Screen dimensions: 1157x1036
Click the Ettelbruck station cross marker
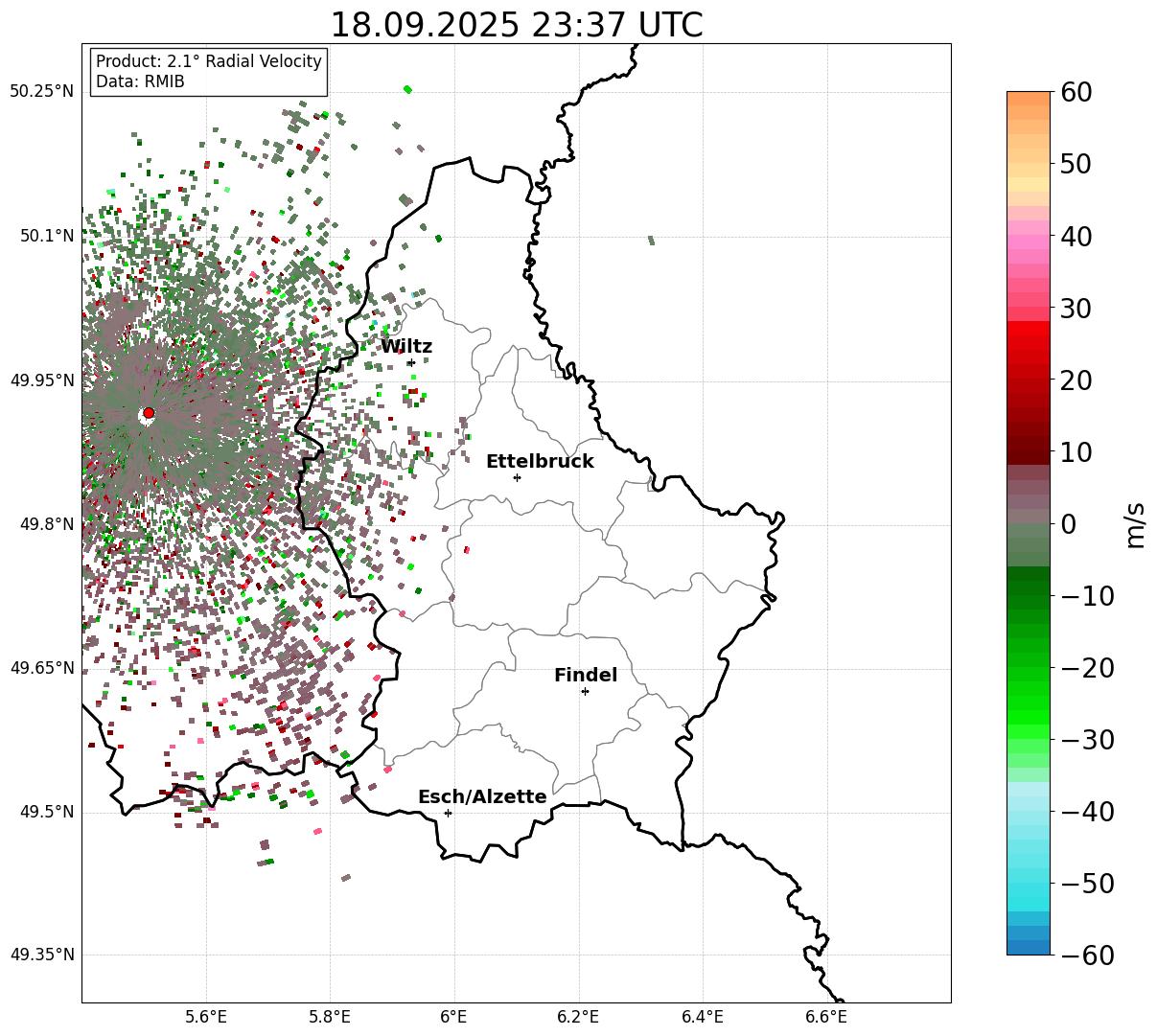coord(517,477)
